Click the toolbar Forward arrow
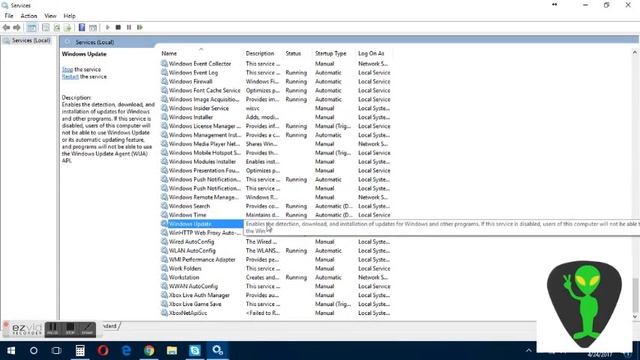 [x=17, y=27]
